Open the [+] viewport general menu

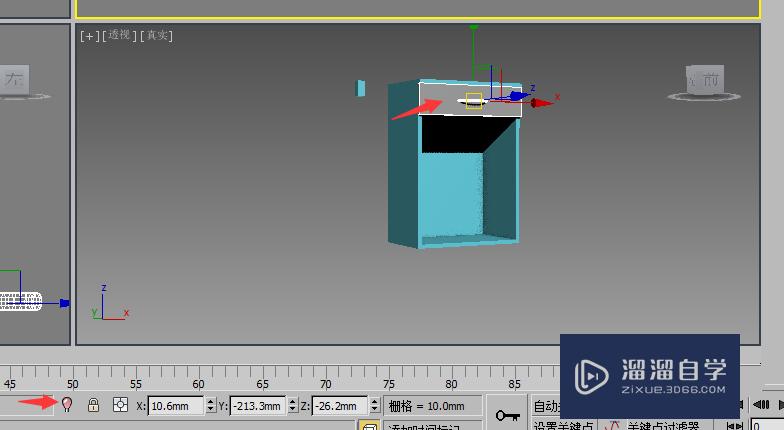coord(90,36)
